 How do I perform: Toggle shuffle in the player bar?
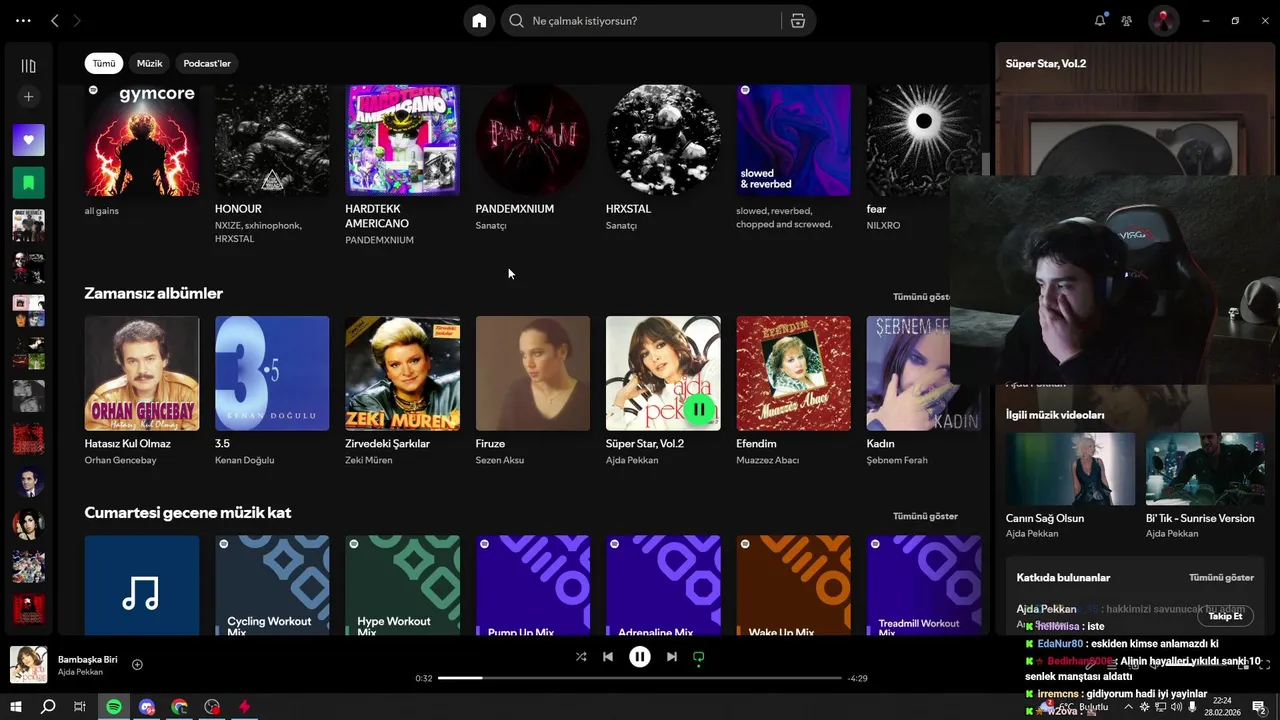pyautogui.click(x=581, y=657)
